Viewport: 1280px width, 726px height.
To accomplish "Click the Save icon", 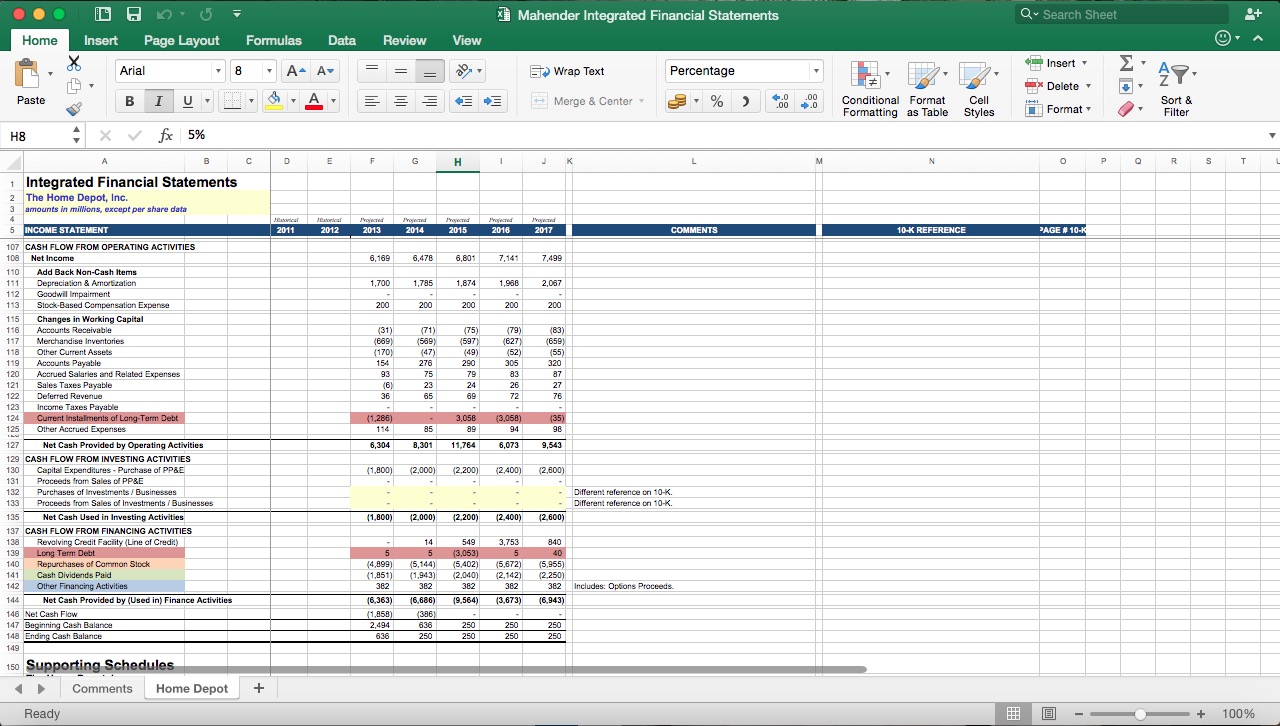I will (x=134, y=14).
